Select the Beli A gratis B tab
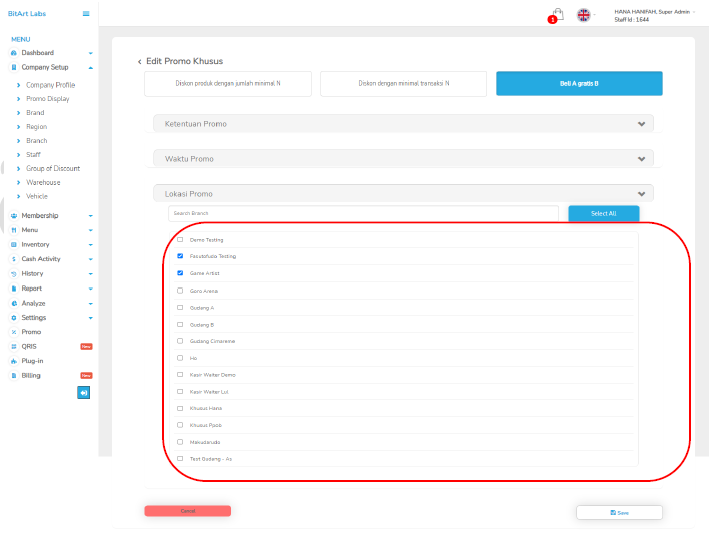 [x=579, y=83]
